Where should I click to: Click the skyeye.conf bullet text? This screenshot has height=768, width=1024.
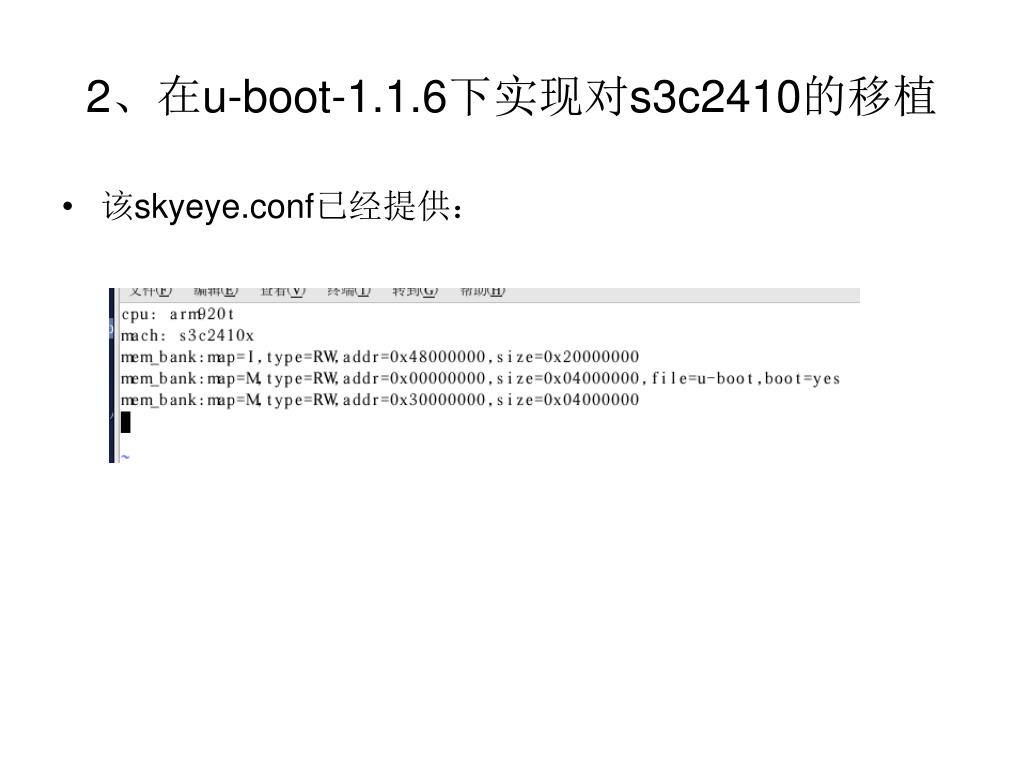tap(283, 206)
